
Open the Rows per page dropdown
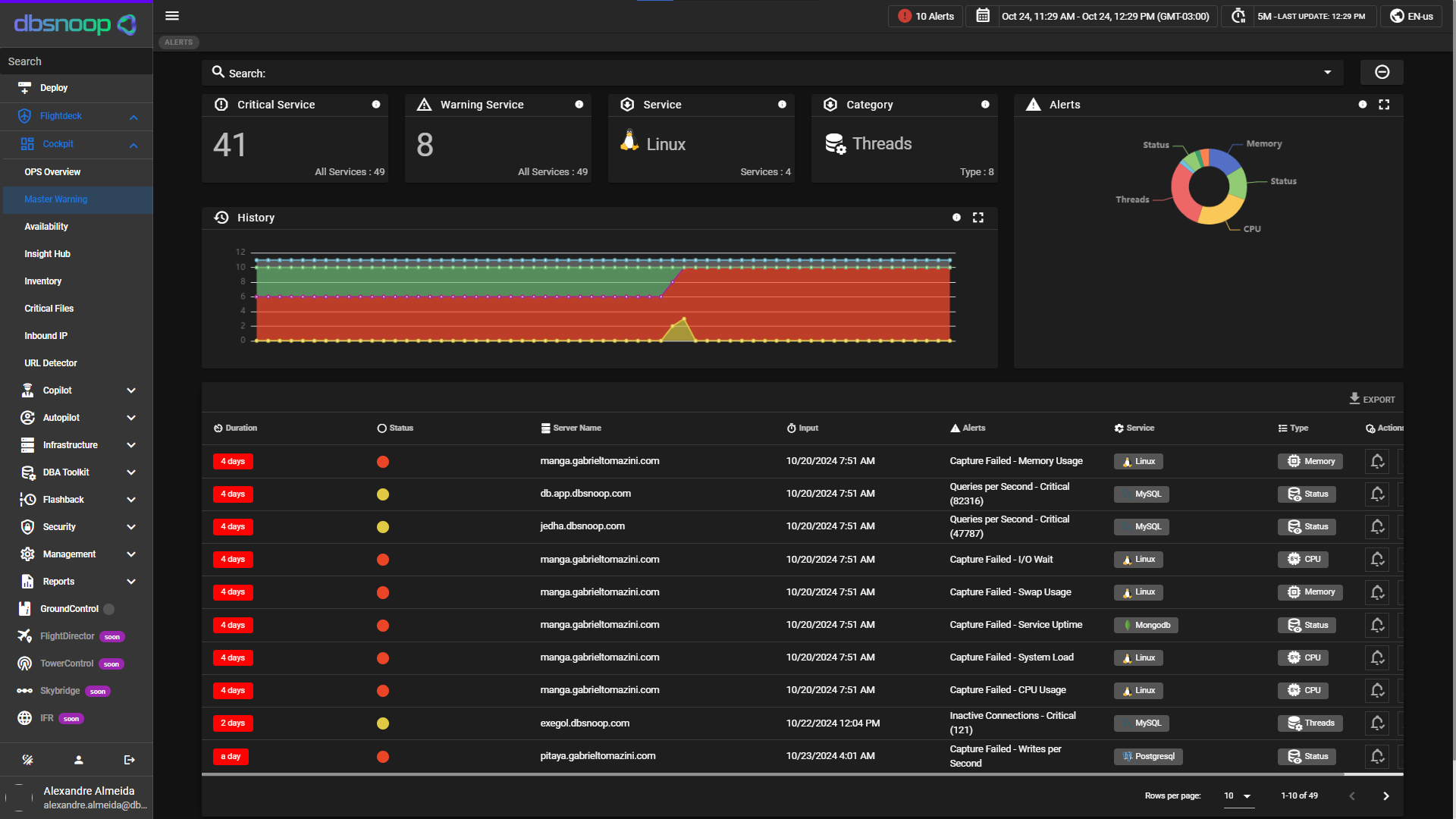[x=1237, y=795]
